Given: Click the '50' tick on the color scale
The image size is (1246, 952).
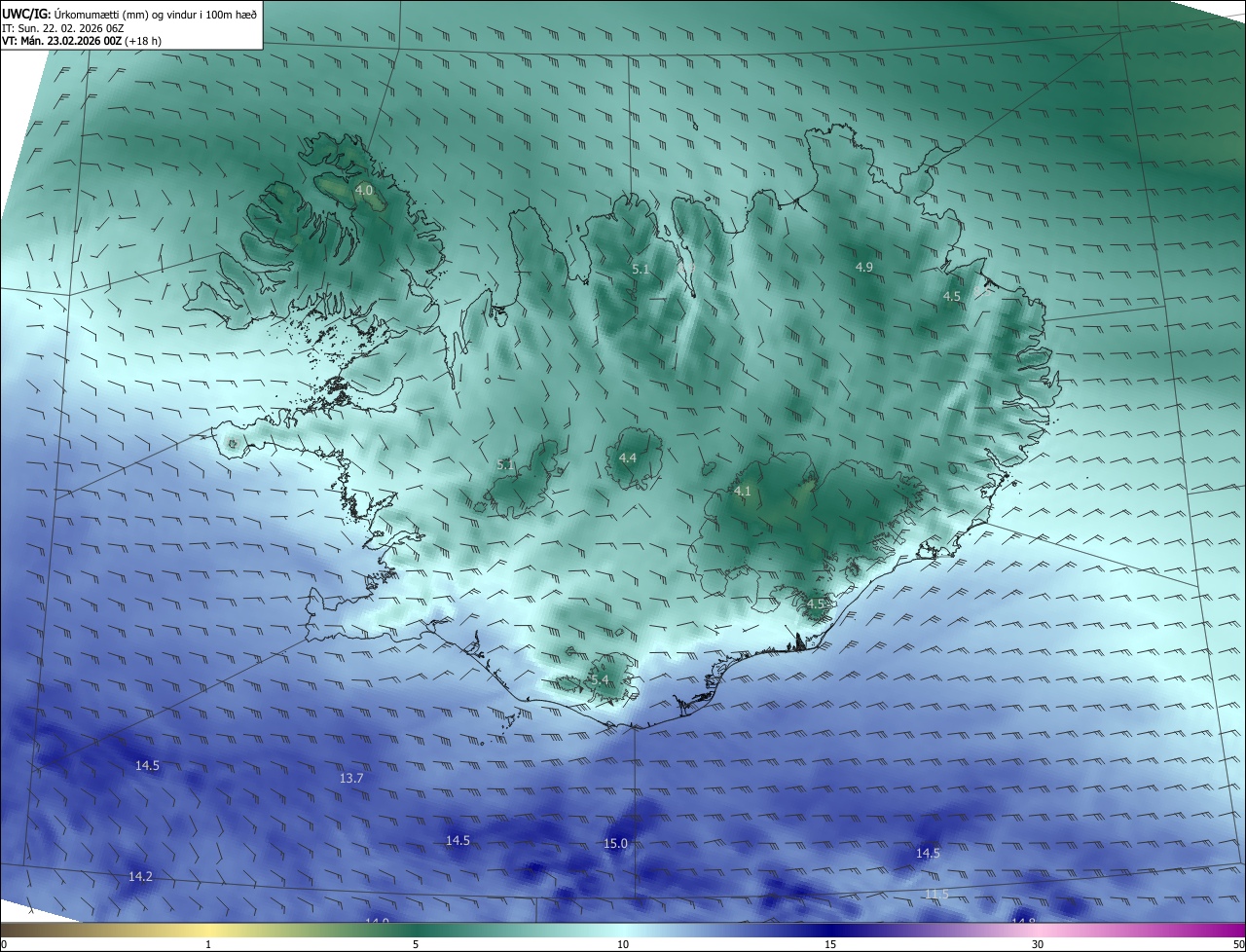Looking at the screenshot, I should click(x=1238, y=944).
